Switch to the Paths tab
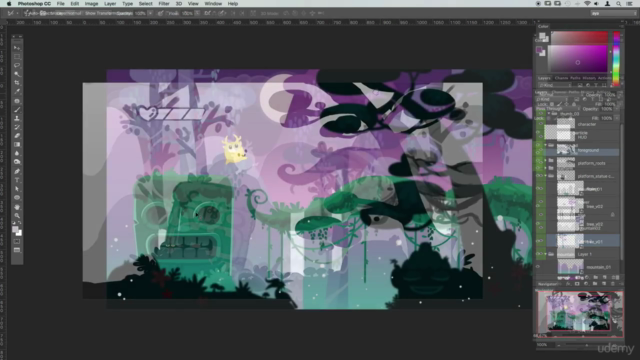640x360 pixels. pos(575,78)
